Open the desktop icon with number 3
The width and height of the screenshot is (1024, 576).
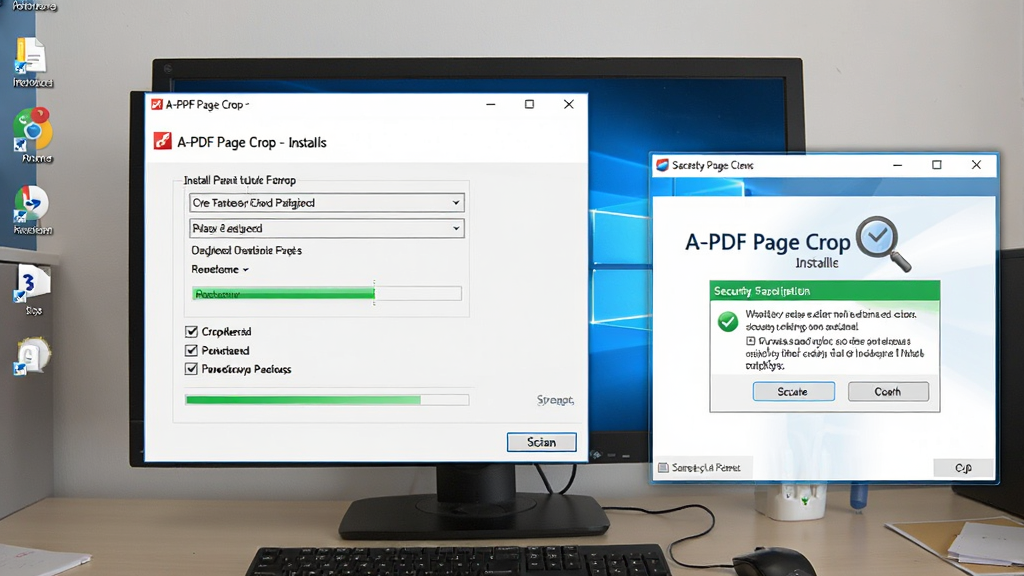(x=33, y=283)
